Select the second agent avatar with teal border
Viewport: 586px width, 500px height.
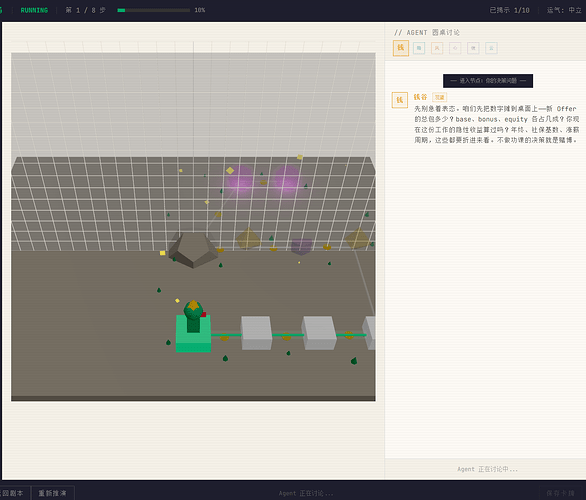(419, 48)
